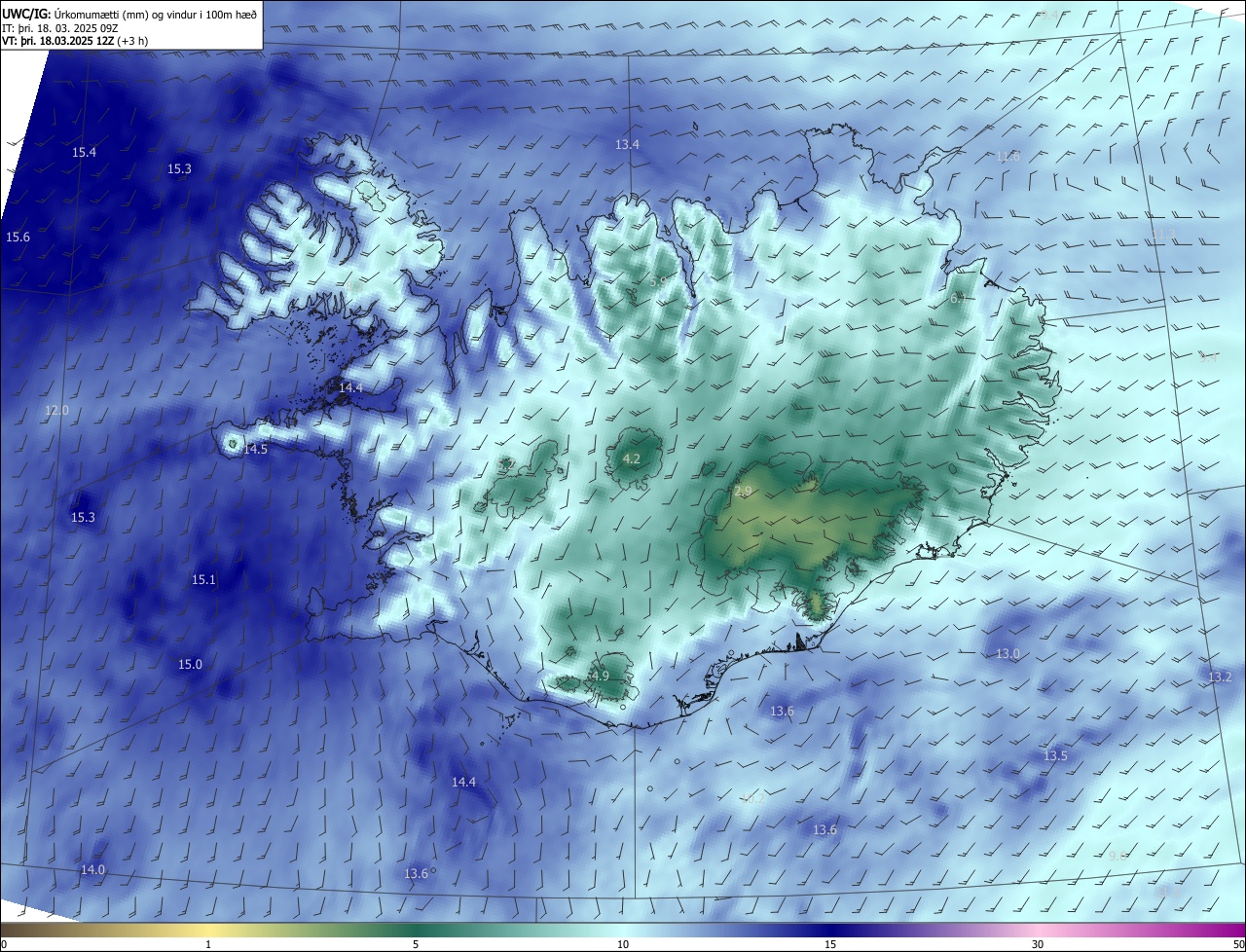Click the valid time line 'VT: þri. 18.03.2025 12Z (+3 h)'
The height and width of the screenshot is (952, 1246).
75,43
